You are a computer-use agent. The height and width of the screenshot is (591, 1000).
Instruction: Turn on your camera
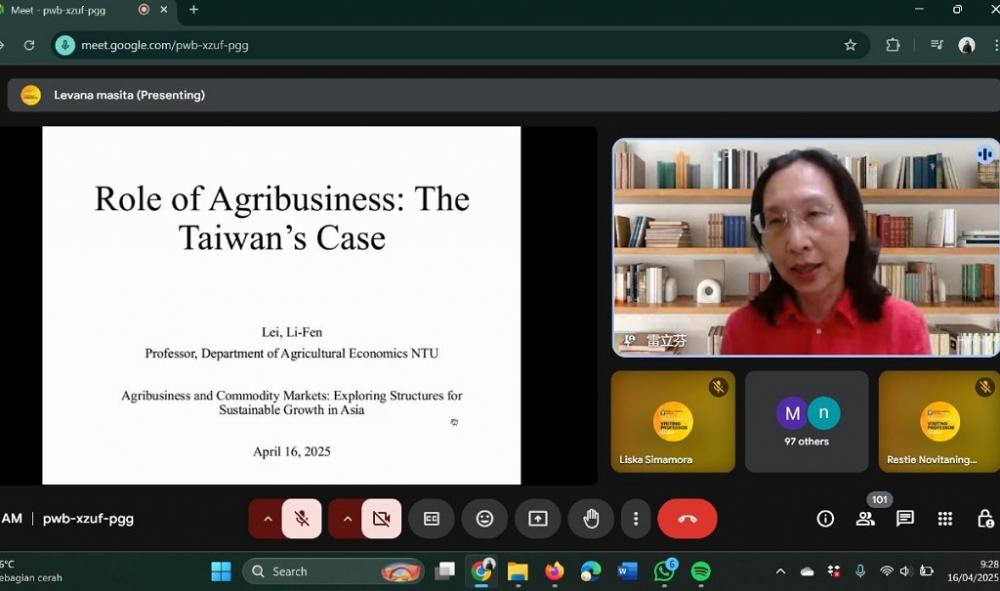click(x=382, y=518)
